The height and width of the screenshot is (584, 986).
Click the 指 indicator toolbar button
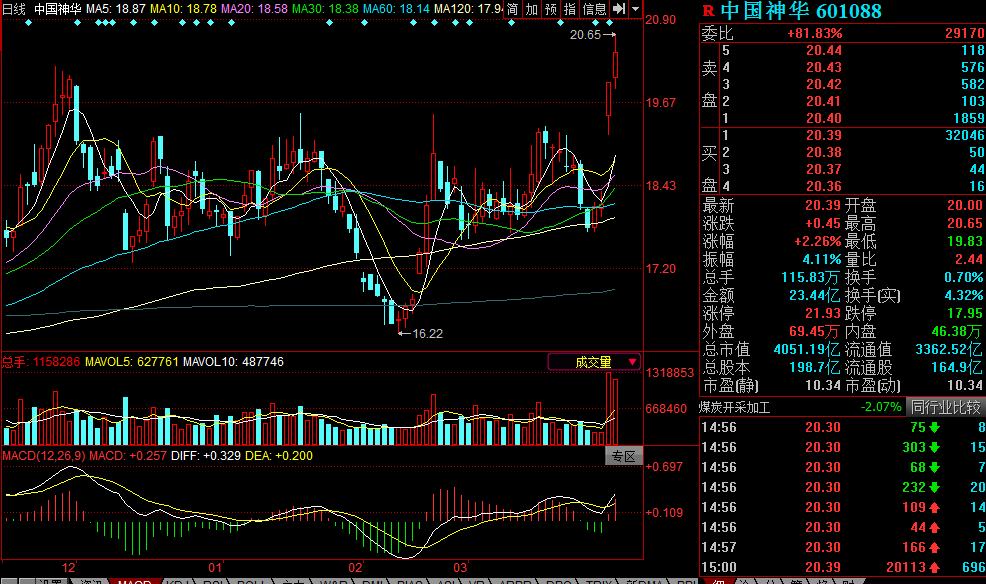coord(570,9)
